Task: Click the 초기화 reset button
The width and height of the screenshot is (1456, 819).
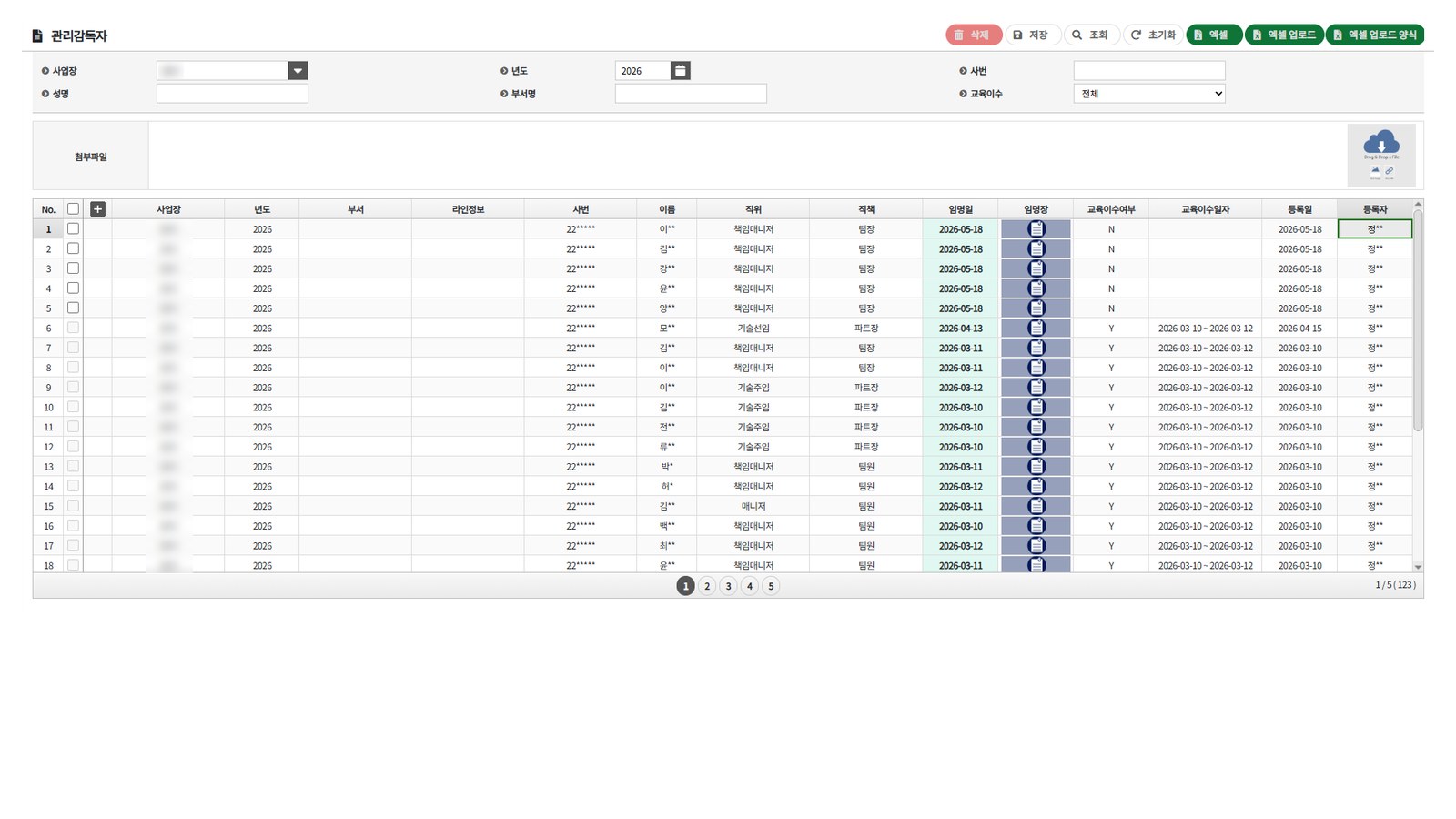Action: (x=1154, y=35)
